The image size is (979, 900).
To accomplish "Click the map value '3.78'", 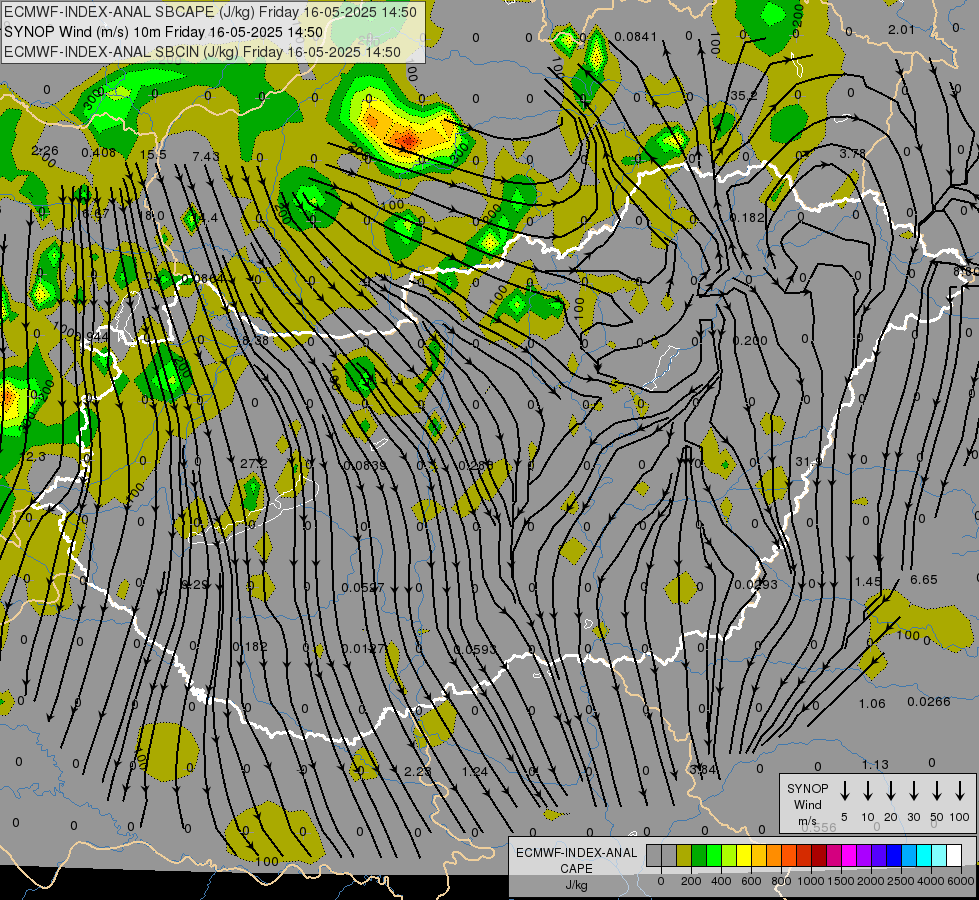I will click(x=852, y=154).
